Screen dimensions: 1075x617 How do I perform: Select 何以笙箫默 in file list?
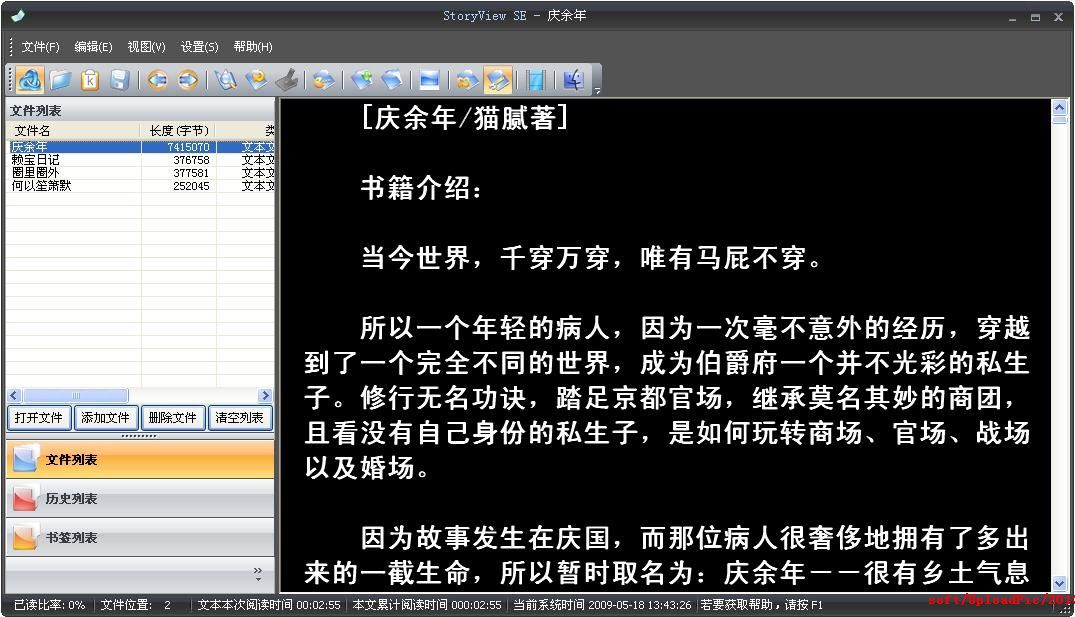41,186
